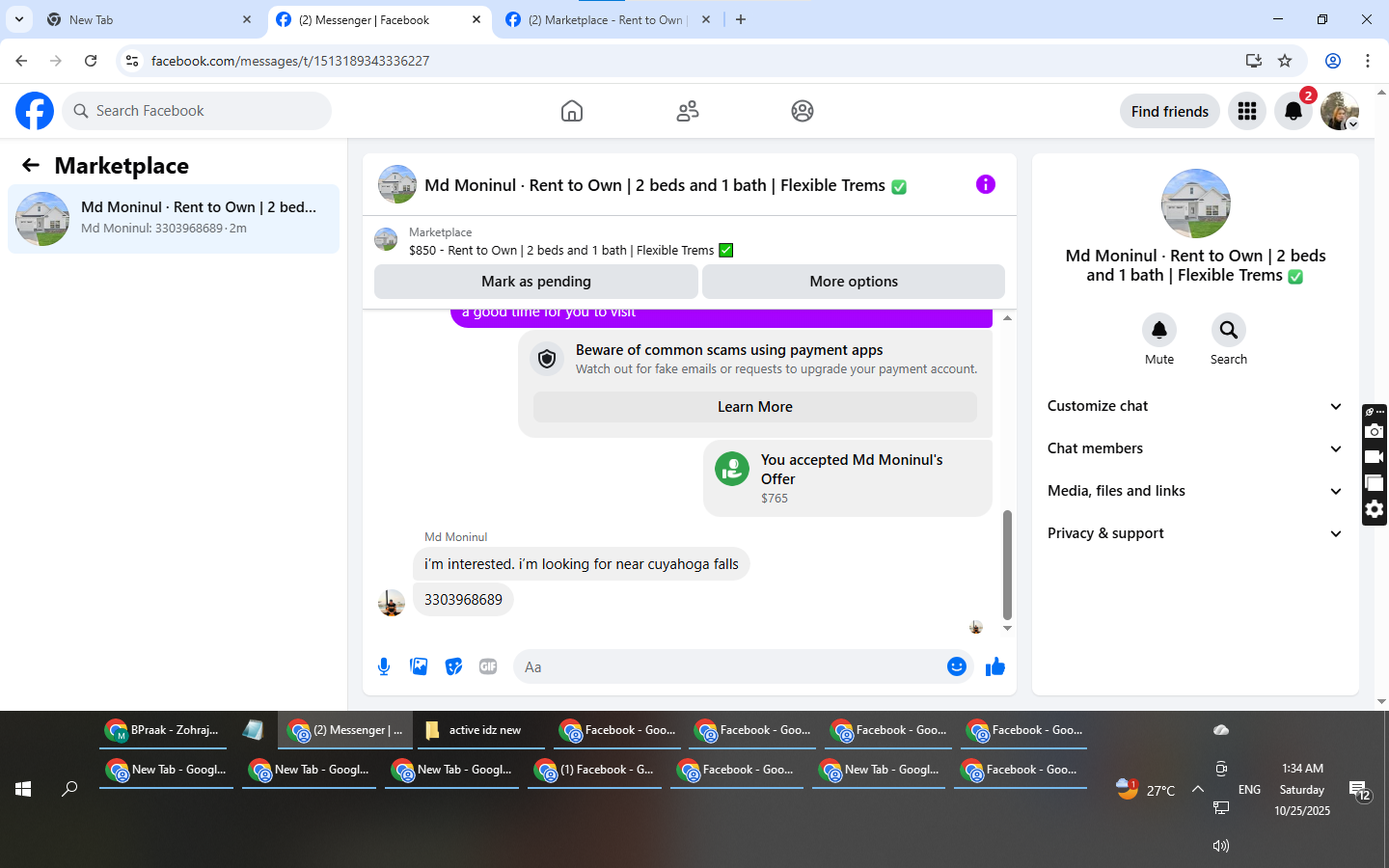Click the accepted offer $765 card
Image resolution: width=1389 pixels, height=868 pixels.
(848, 478)
